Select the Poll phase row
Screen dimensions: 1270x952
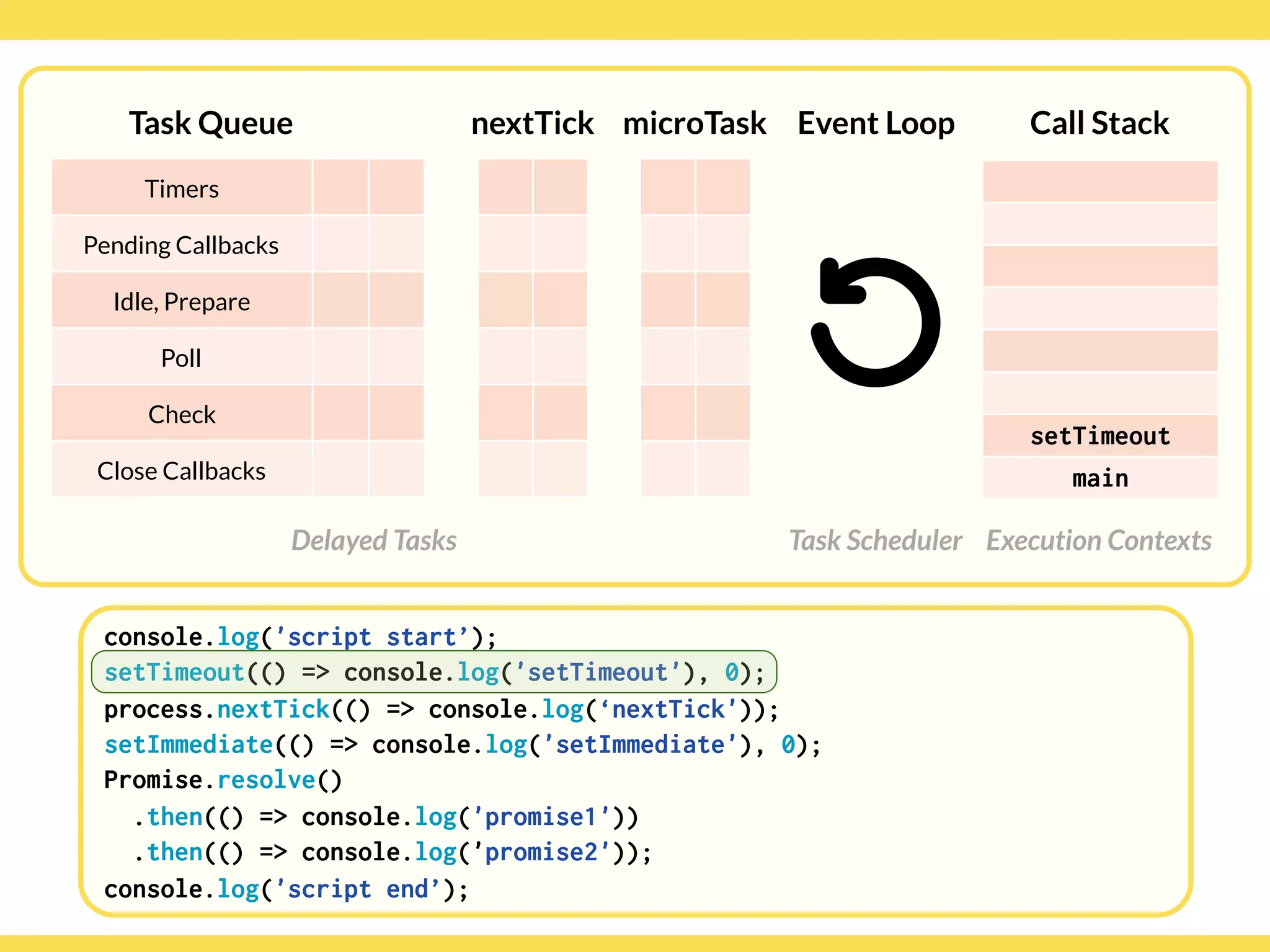tap(181, 358)
